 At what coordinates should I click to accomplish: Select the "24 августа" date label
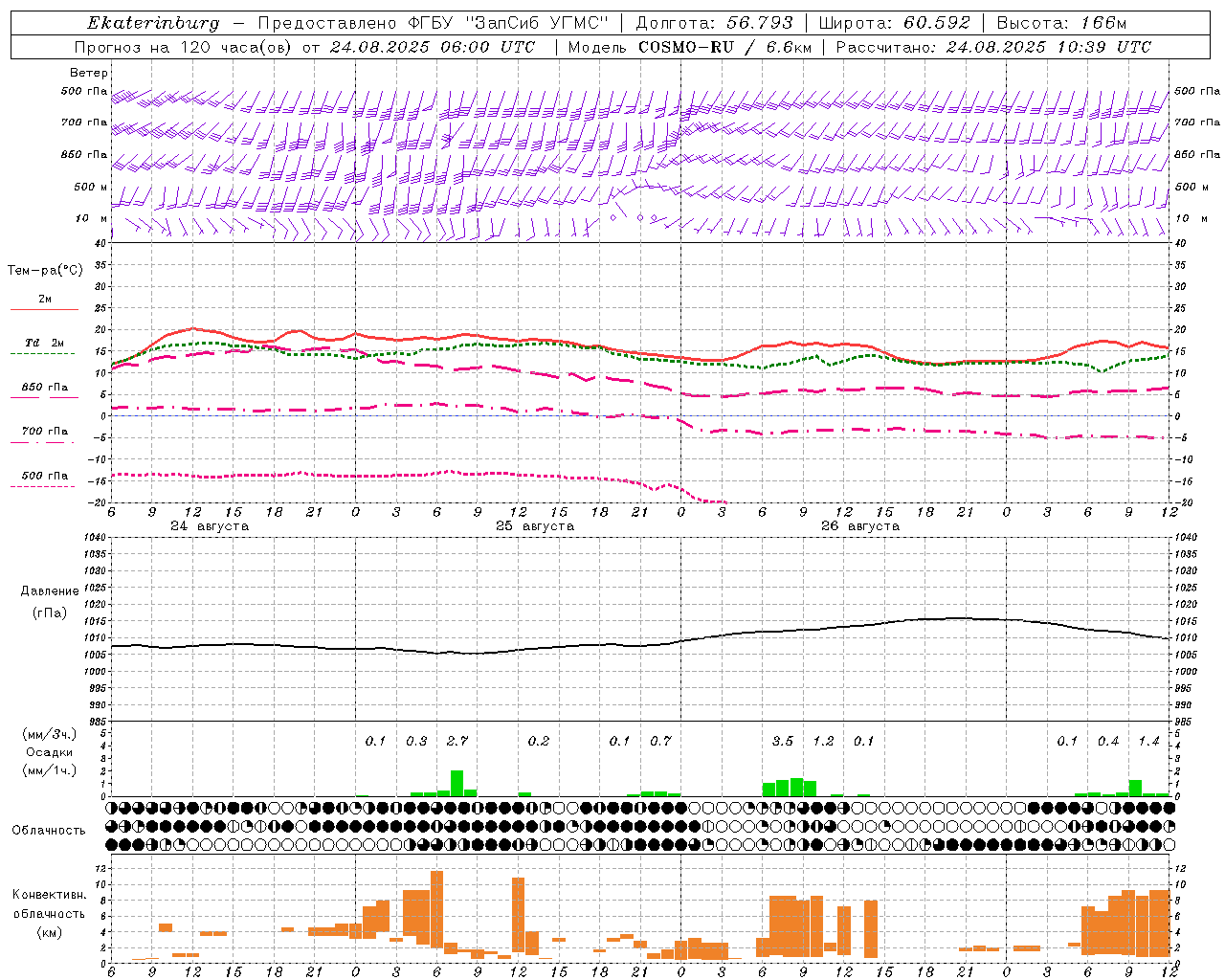[x=210, y=526]
